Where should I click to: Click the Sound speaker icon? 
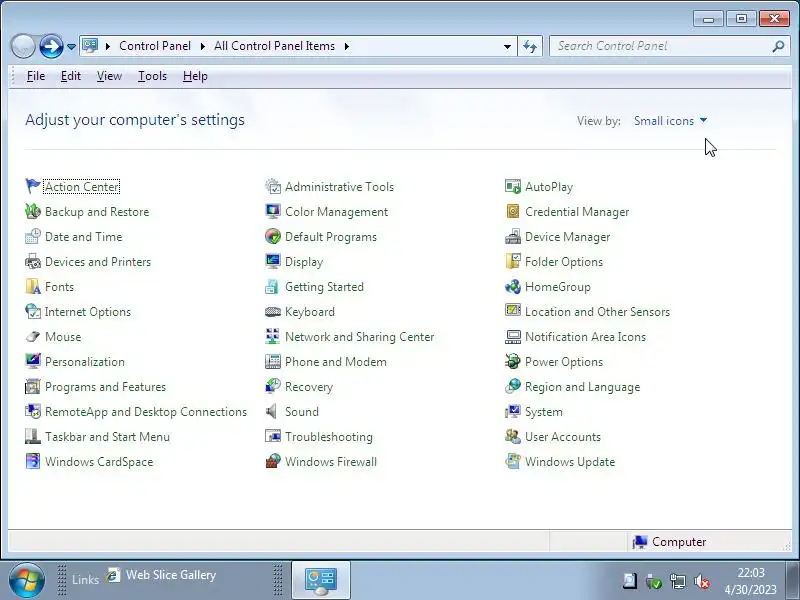click(273, 411)
